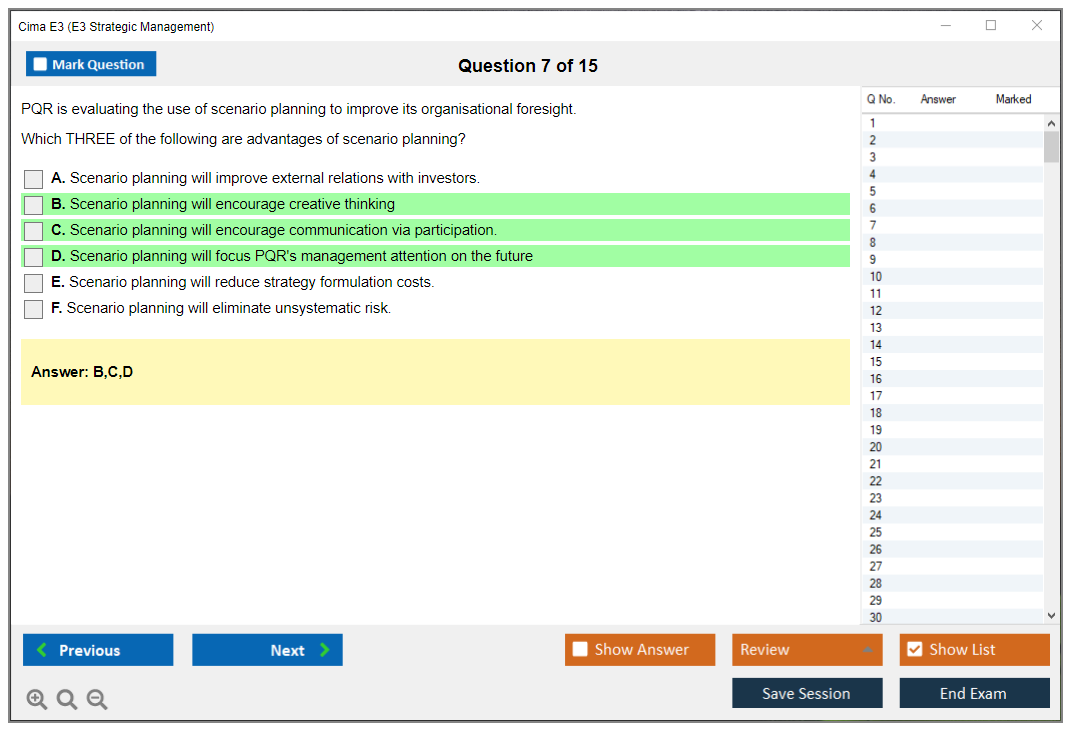Screen dimensions: 1075x735
Task: Select option B encourage creative thinking
Action: click(x=34, y=205)
